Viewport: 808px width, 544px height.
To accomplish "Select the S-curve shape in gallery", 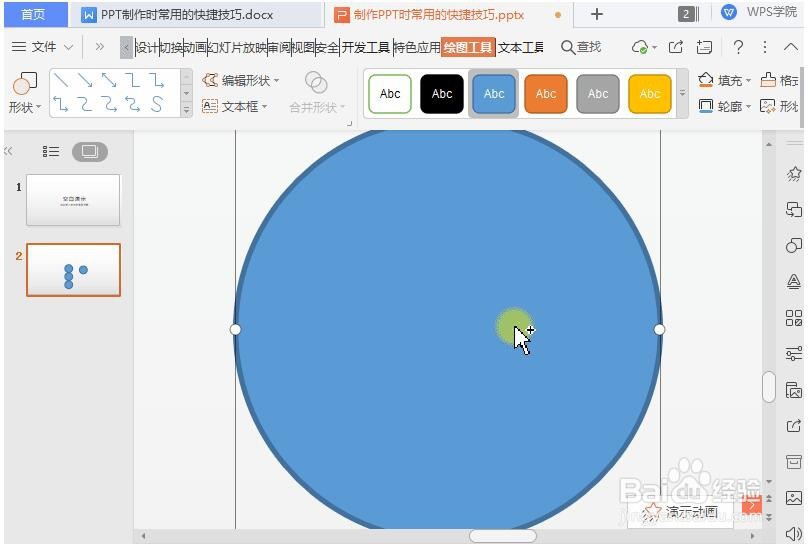I will click(x=157, y=105).
